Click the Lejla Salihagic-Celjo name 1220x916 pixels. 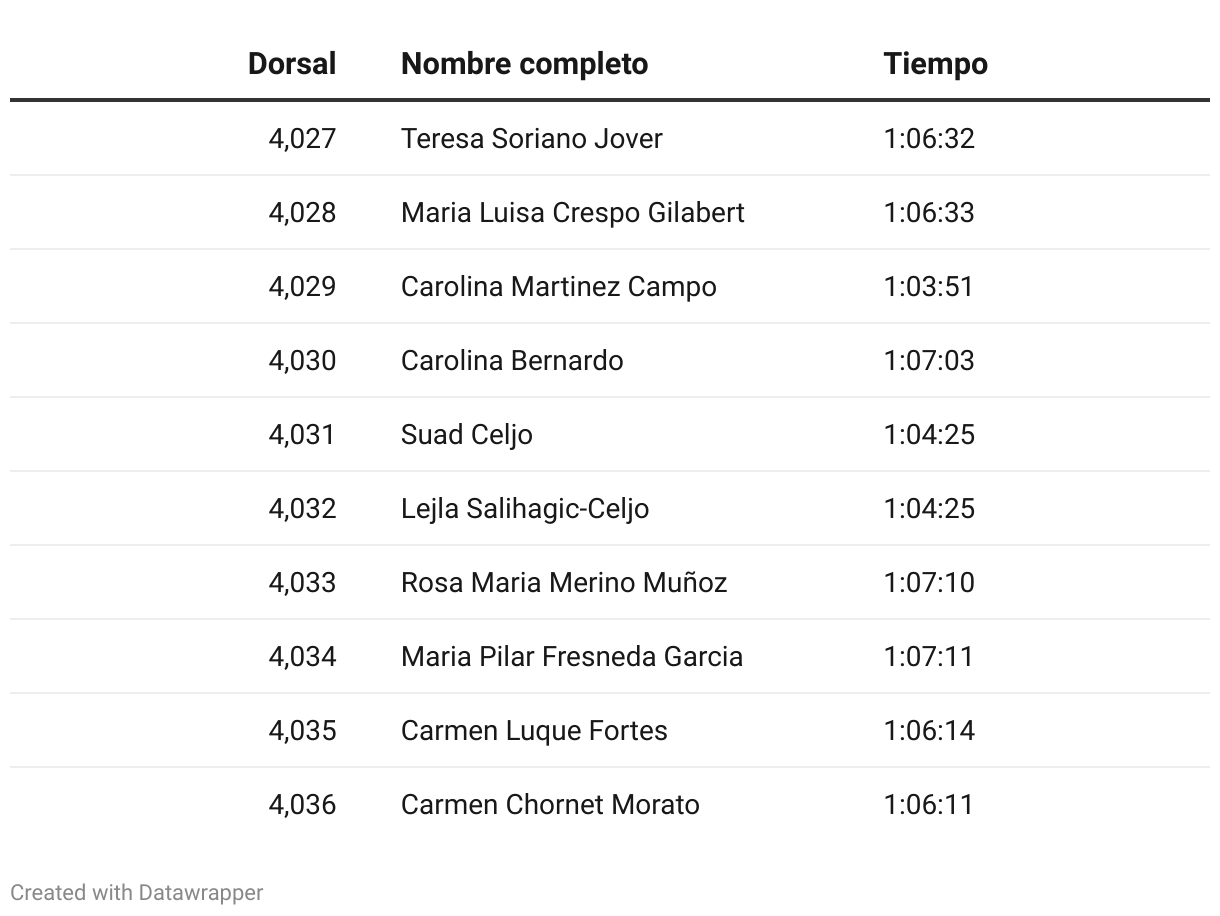[x=525, y=509]
